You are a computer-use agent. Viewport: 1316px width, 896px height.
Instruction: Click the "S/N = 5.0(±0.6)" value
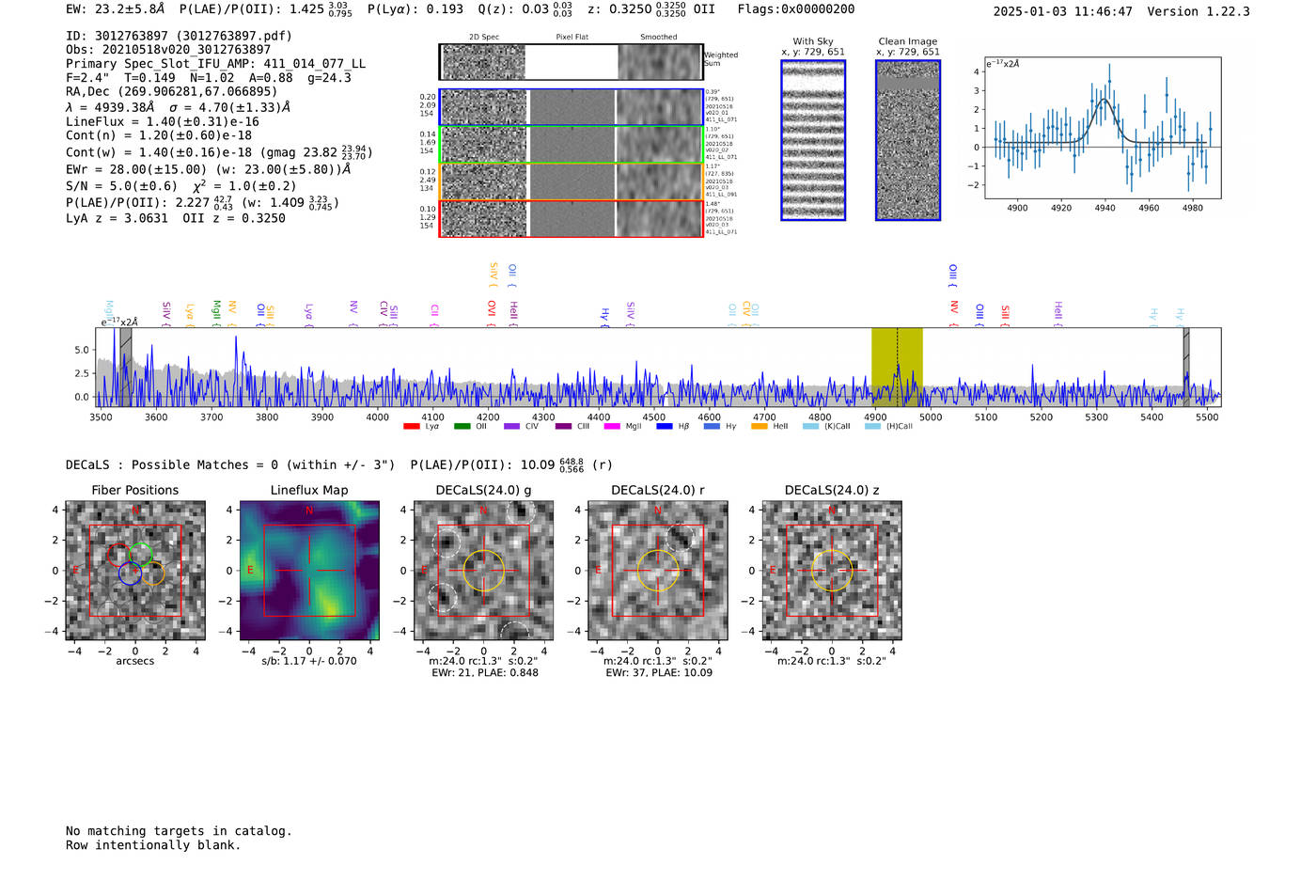coord(121,186)
